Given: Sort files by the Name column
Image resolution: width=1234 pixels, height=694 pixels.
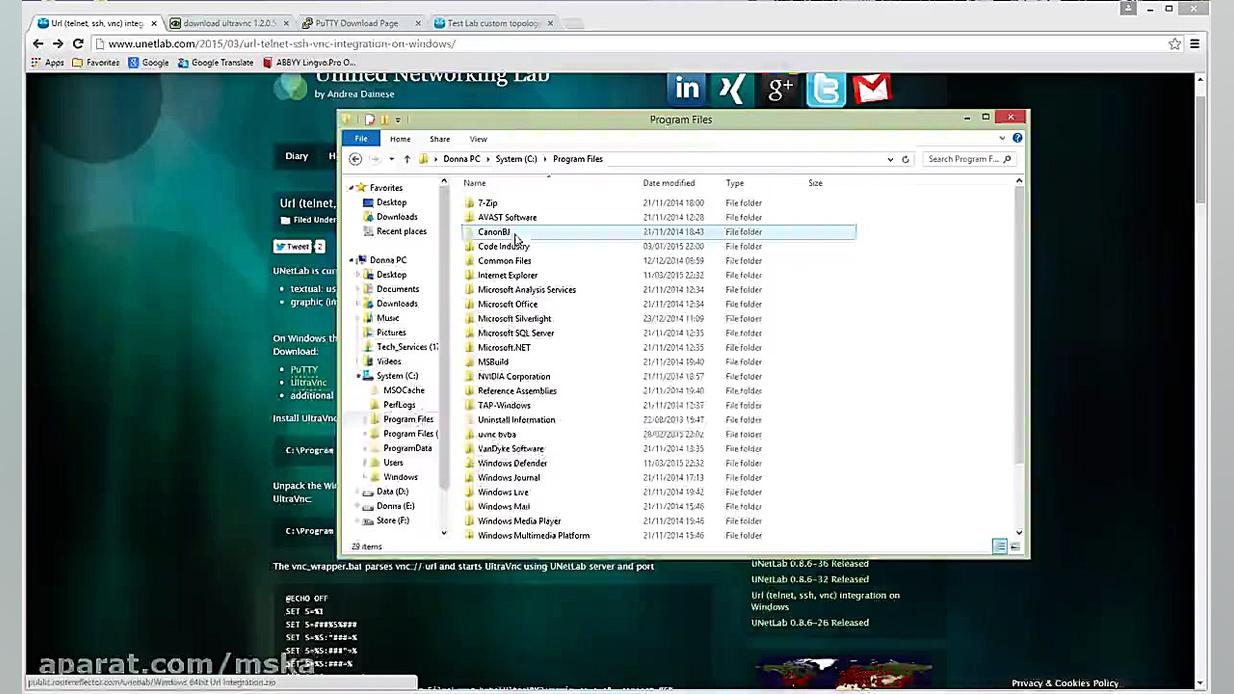Looking at the screenshot, I should pos(474,183).
